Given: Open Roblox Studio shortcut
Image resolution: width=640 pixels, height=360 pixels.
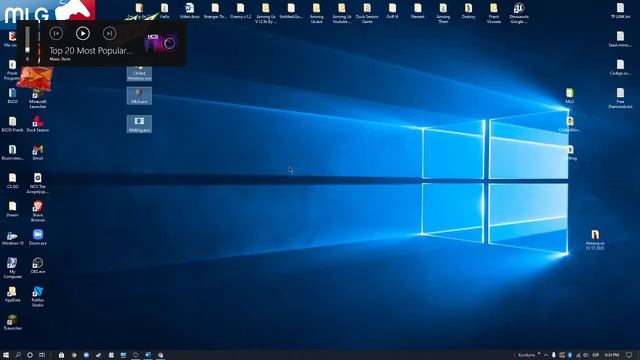Looking at the screenshot, I should point(38,296).
